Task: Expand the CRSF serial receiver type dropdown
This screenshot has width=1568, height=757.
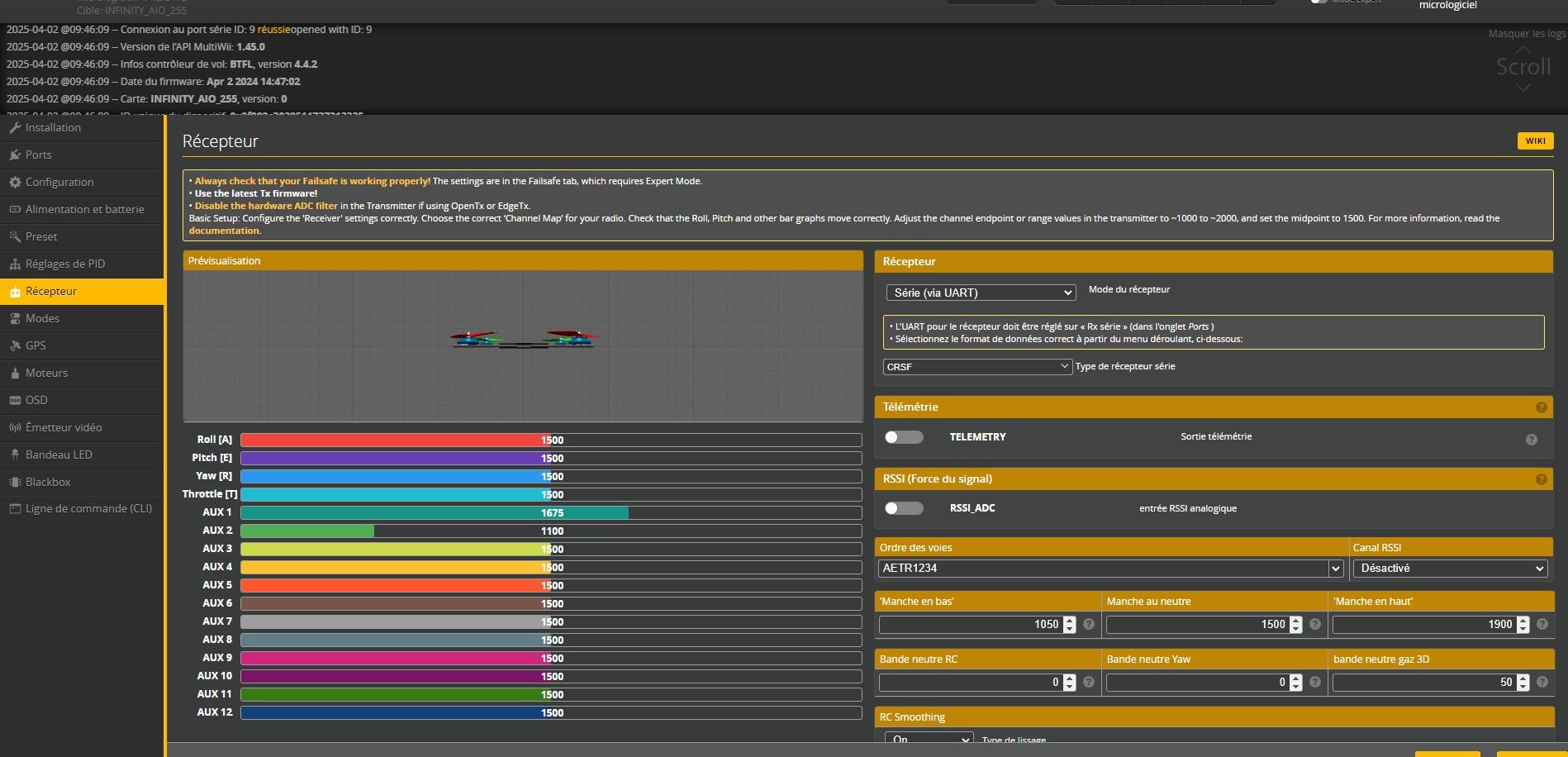Action: 977,367
